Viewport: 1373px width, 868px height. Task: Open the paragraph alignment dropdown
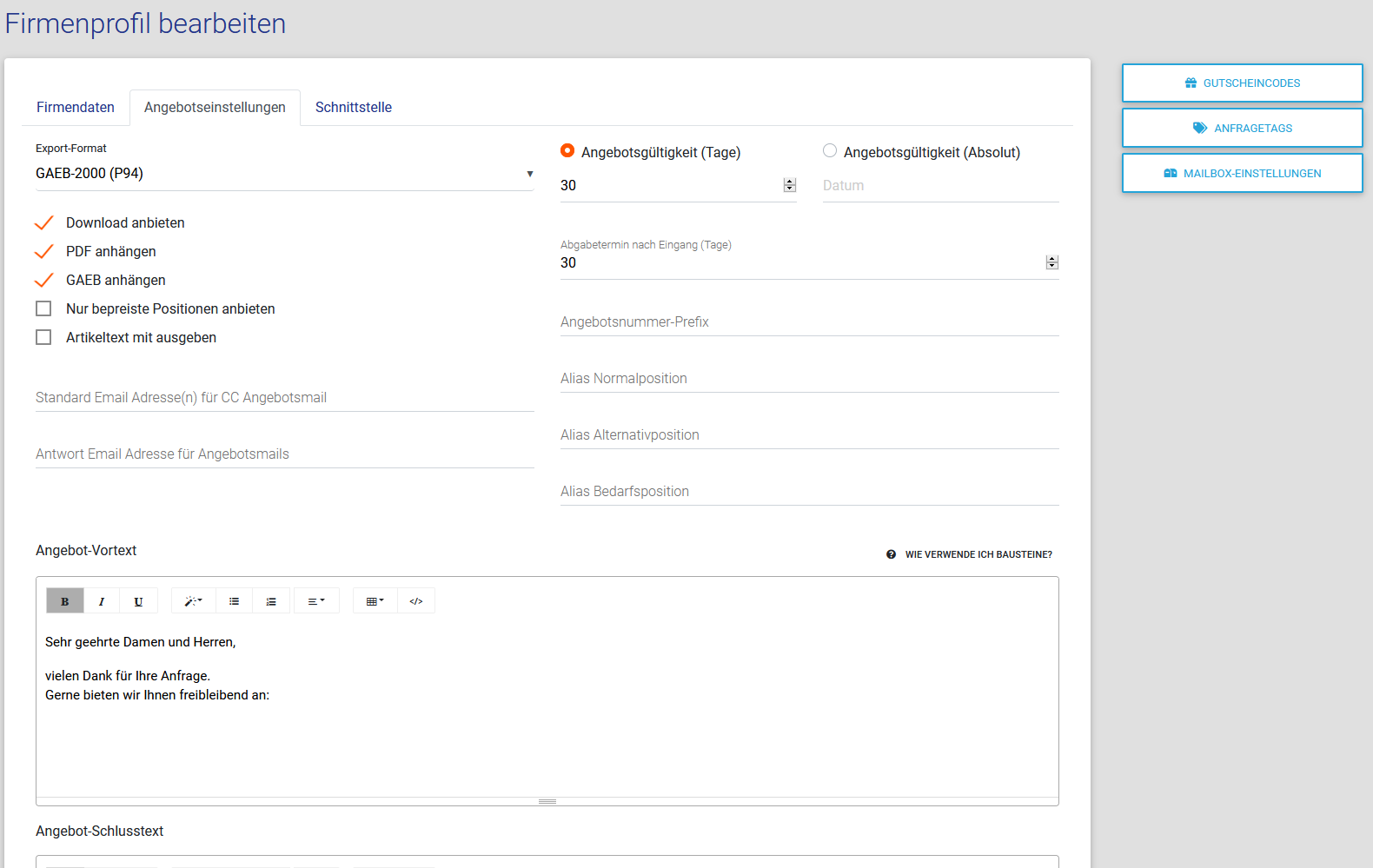[316, 601]
